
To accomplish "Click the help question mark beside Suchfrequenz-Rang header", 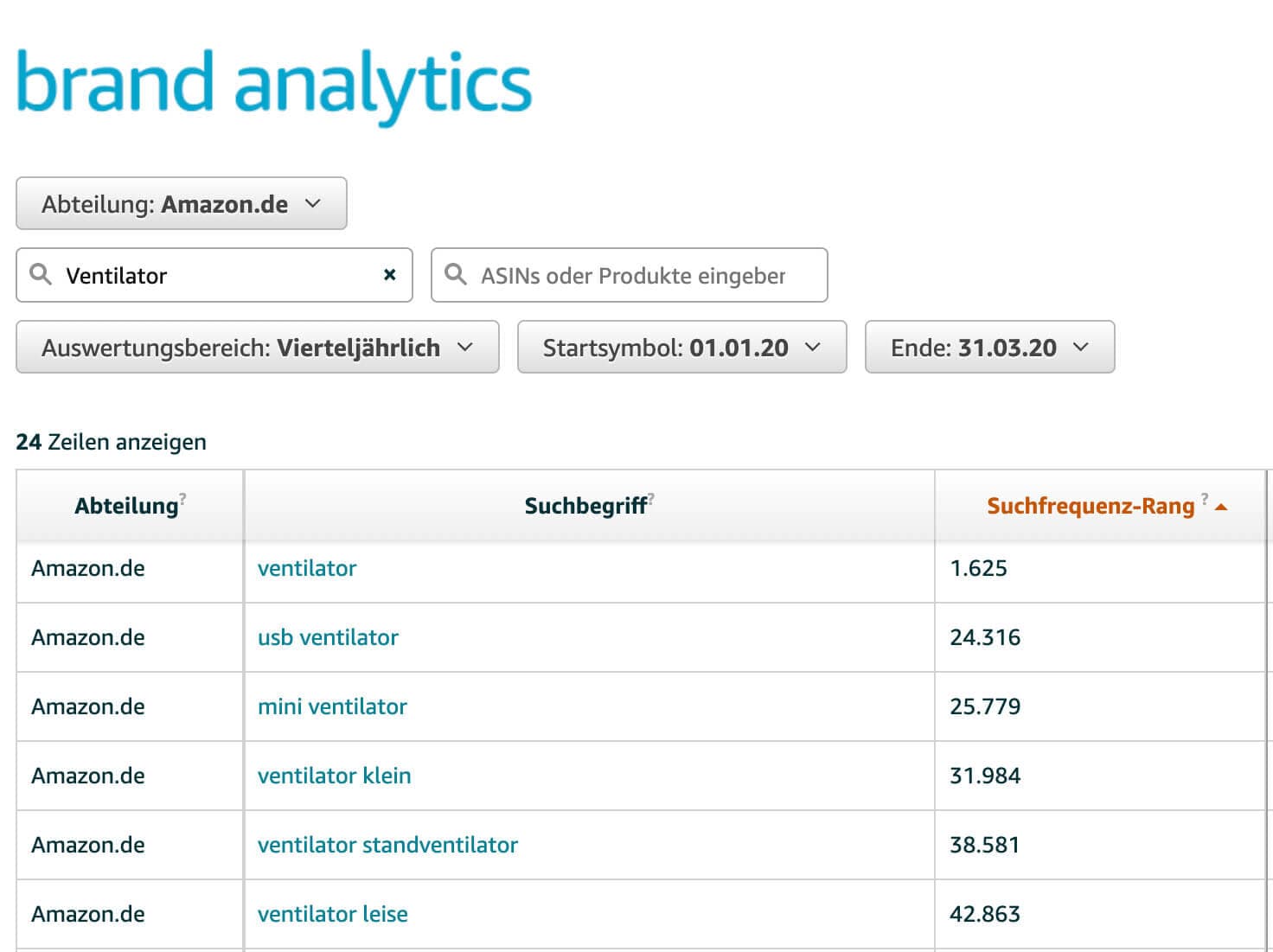I will click(1205, 498).
